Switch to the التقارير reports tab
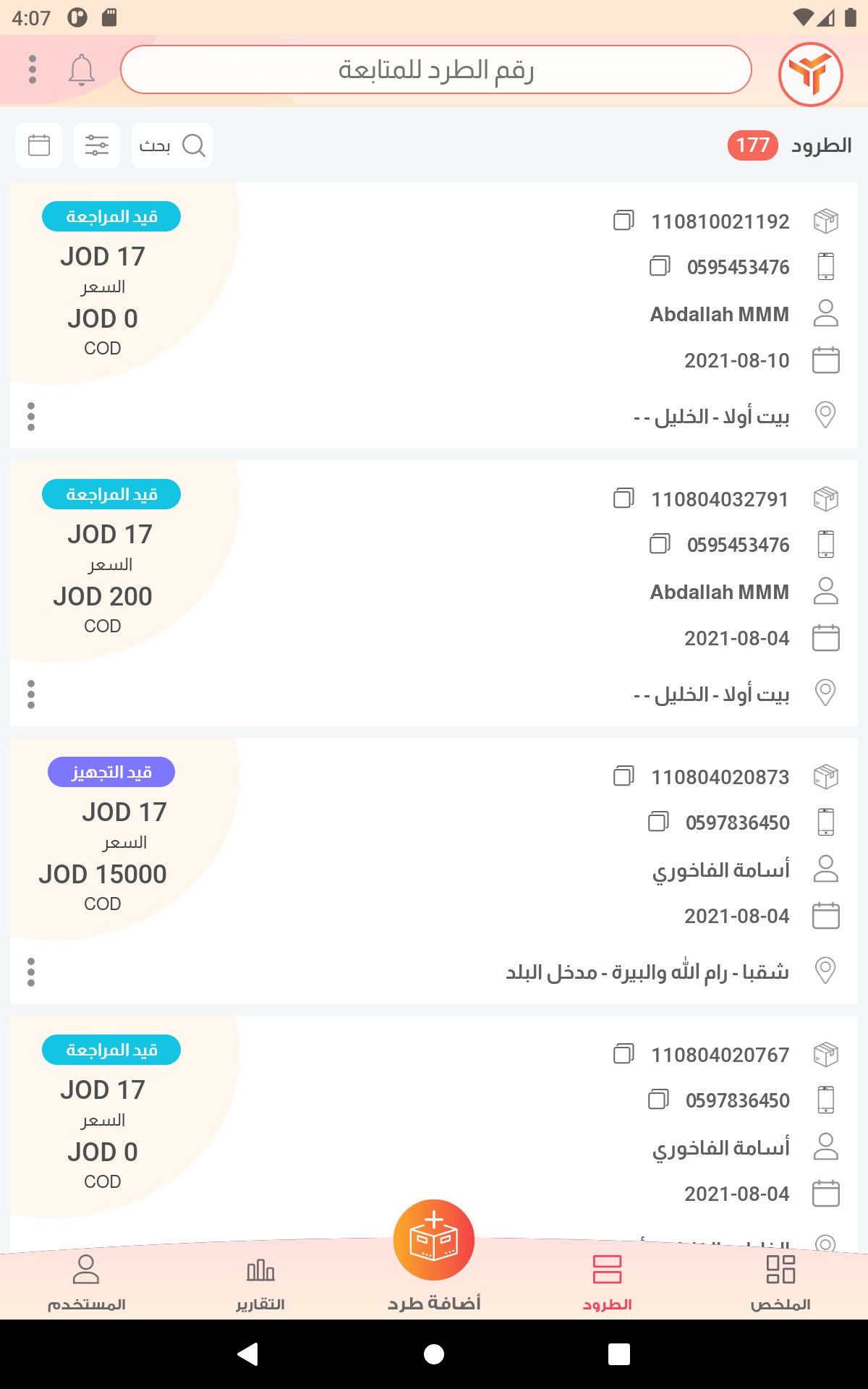The image size is (868, 1389). 260,1283
